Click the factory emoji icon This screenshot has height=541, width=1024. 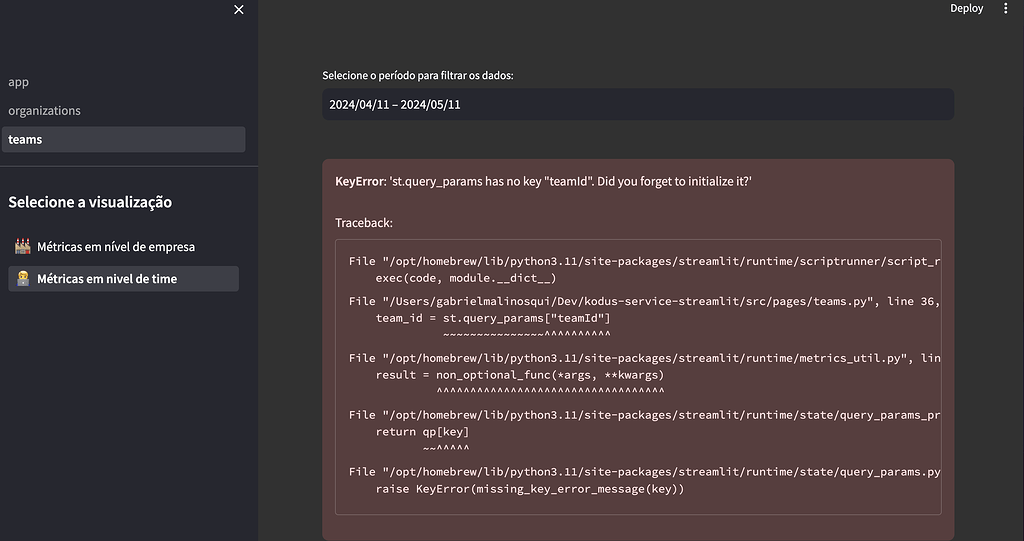click(22, 246)
